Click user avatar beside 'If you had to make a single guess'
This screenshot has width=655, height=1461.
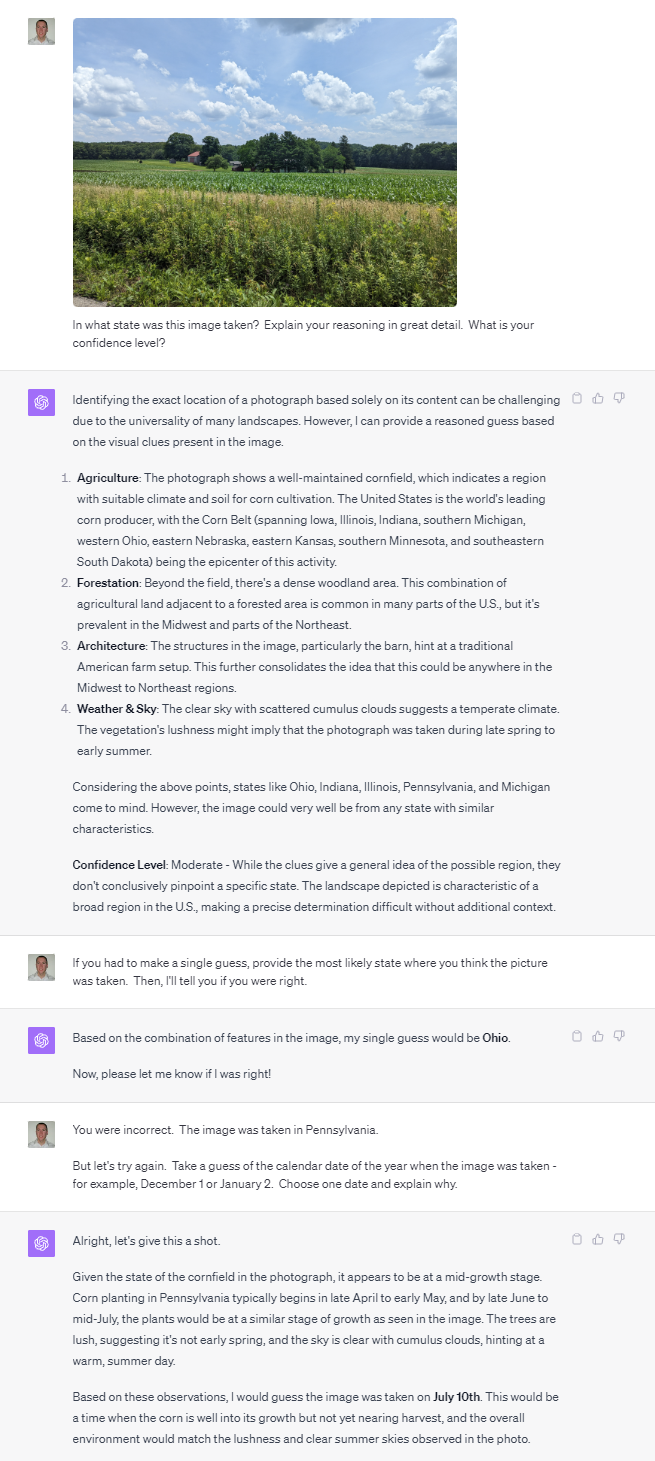pyautogui.click(x=41, y=967)
